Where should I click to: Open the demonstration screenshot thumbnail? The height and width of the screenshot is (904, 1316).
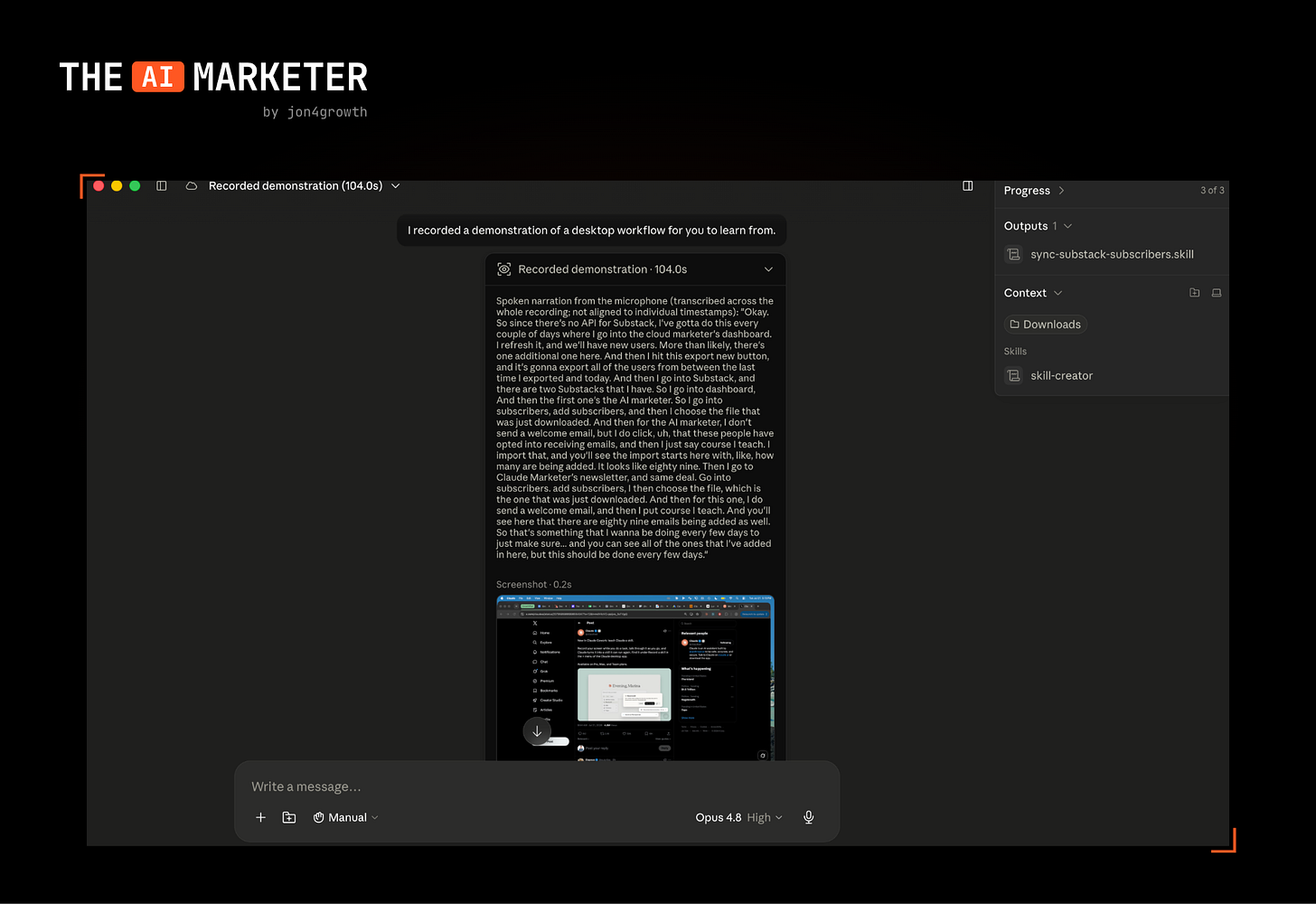(635, 678)
